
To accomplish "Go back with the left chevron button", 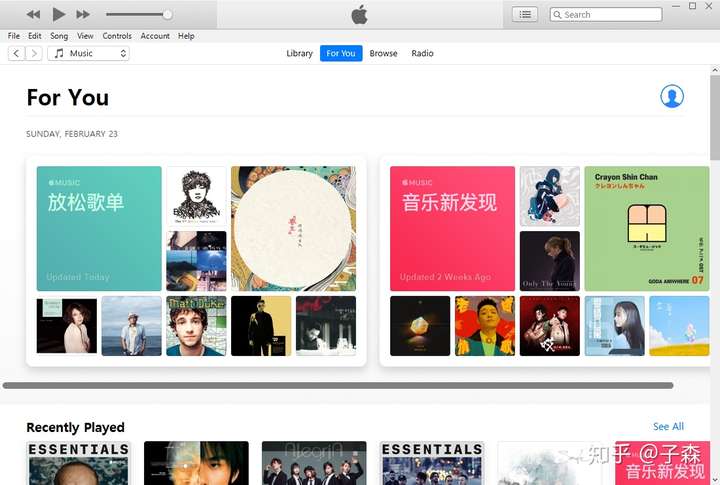I will [17, 53].
